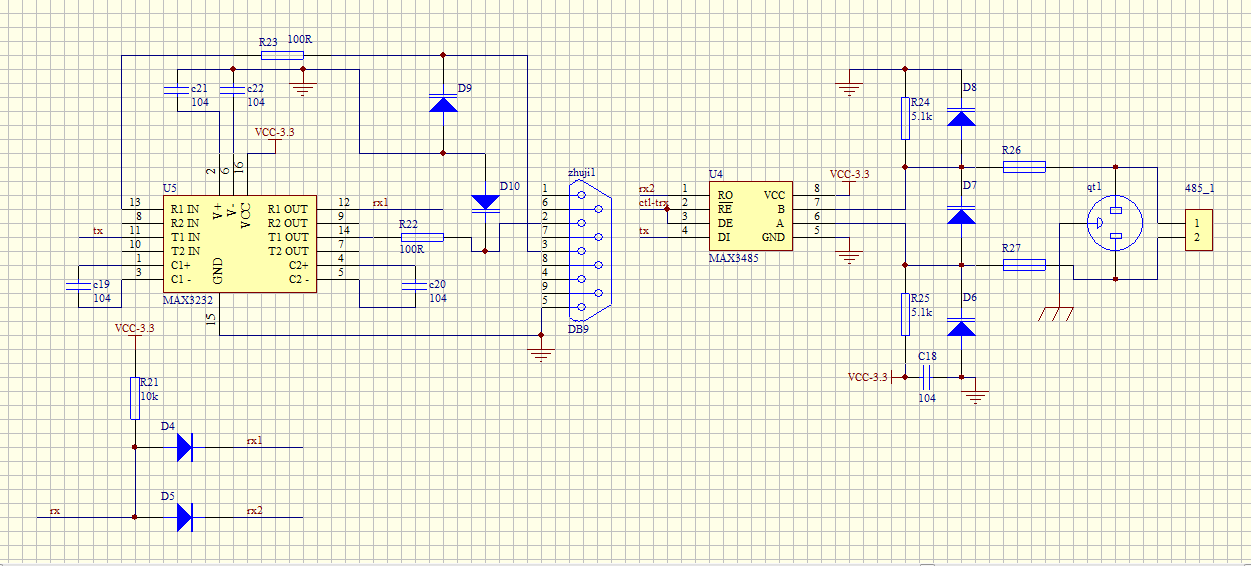Select resistor R25 symbol
This screenshot has width=1251, height=566.
click(905, 313)
